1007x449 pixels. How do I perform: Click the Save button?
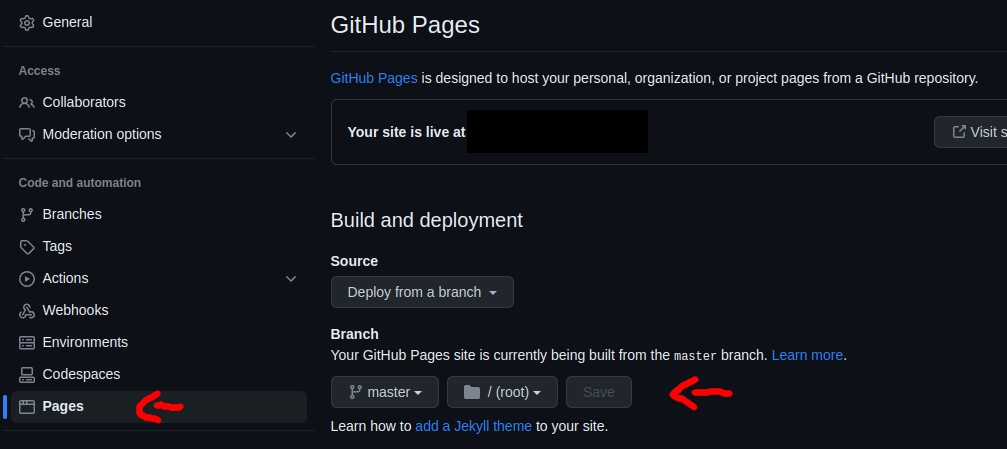pyautogui.click(x=599, y=392)
